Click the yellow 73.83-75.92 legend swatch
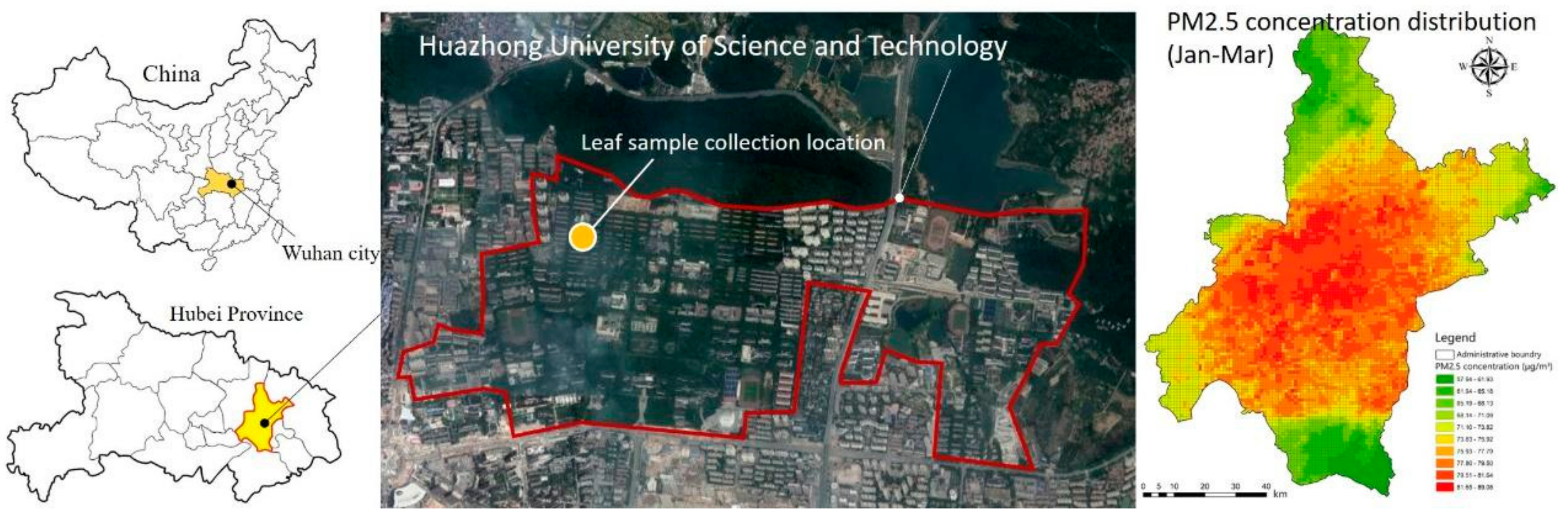 (x=1444, y=439)
